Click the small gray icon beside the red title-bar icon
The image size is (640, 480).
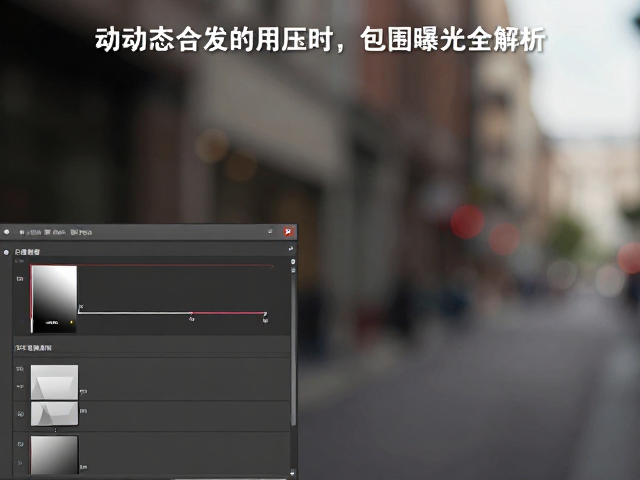click(270, 231)
